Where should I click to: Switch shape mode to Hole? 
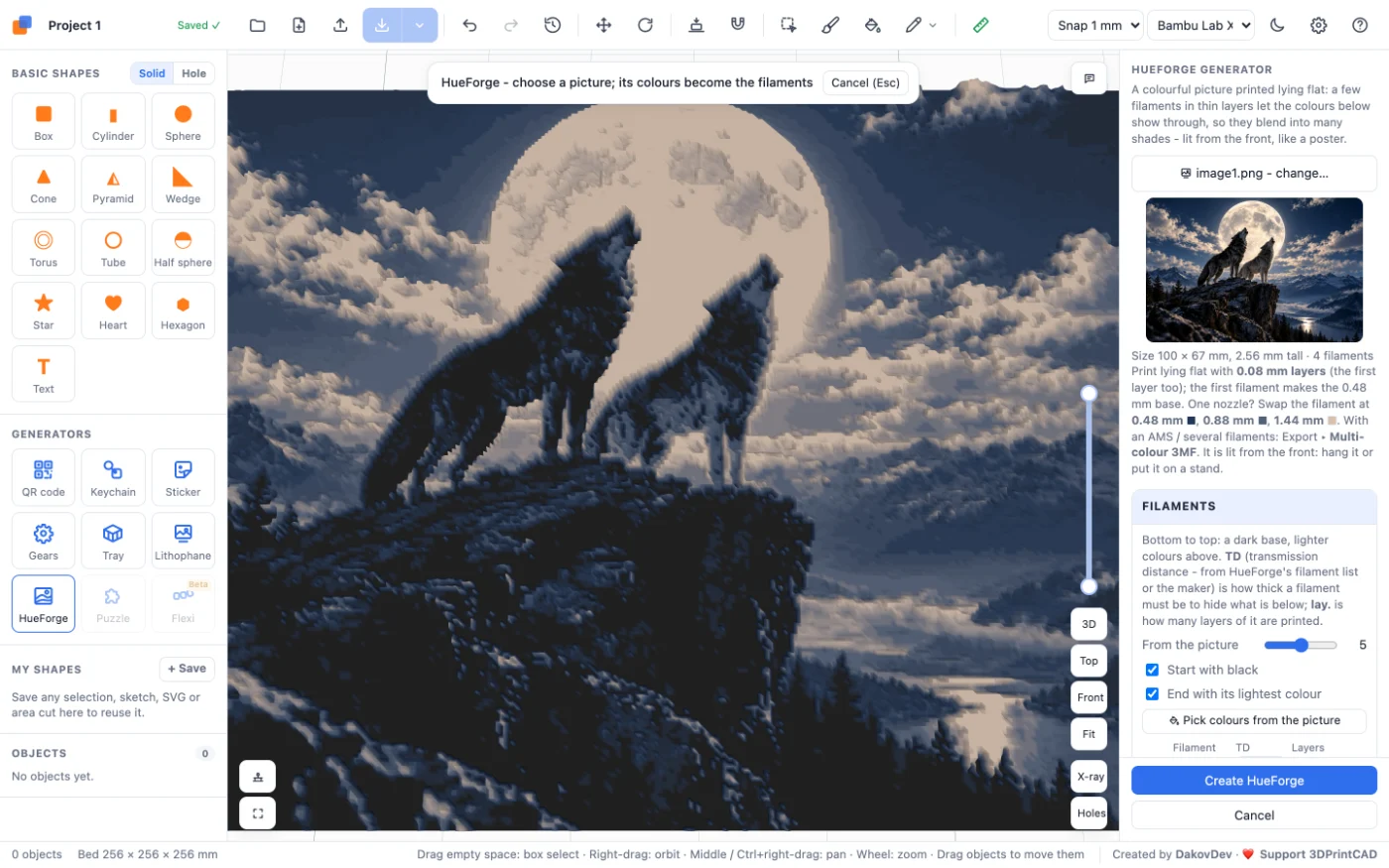194,73
